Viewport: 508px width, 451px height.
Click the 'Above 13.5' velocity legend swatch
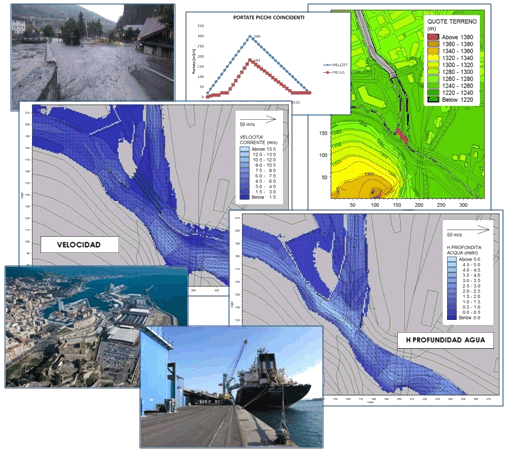click(244, 149)
